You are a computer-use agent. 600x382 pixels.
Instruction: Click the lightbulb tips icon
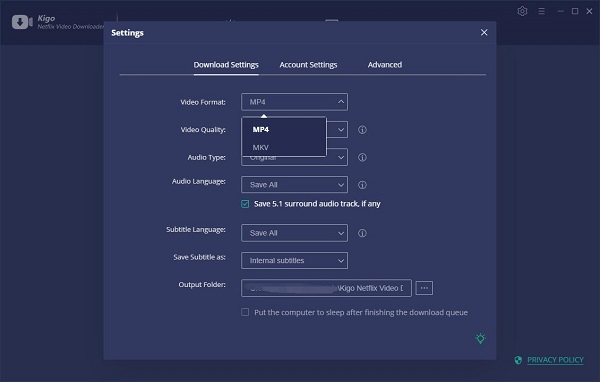[x=481, y=338]
